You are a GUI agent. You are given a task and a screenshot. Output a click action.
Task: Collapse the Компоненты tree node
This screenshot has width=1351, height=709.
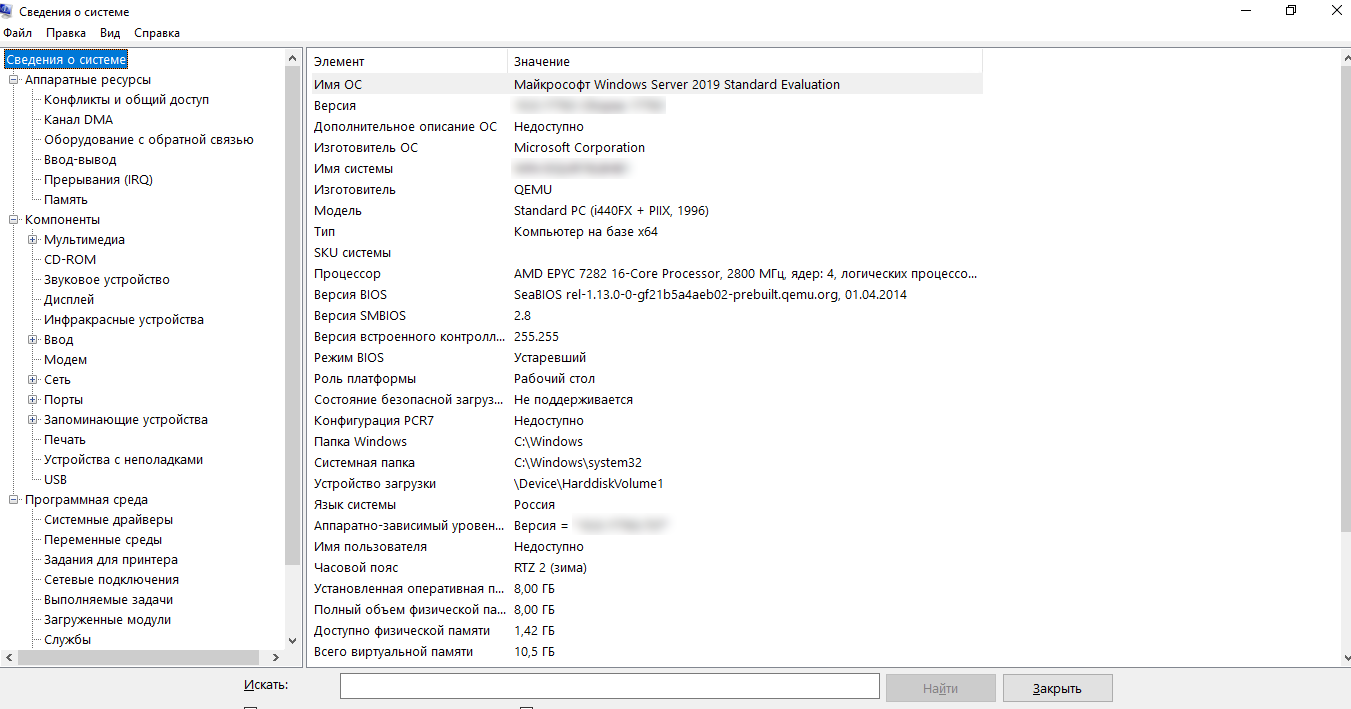tap(14, 220)
